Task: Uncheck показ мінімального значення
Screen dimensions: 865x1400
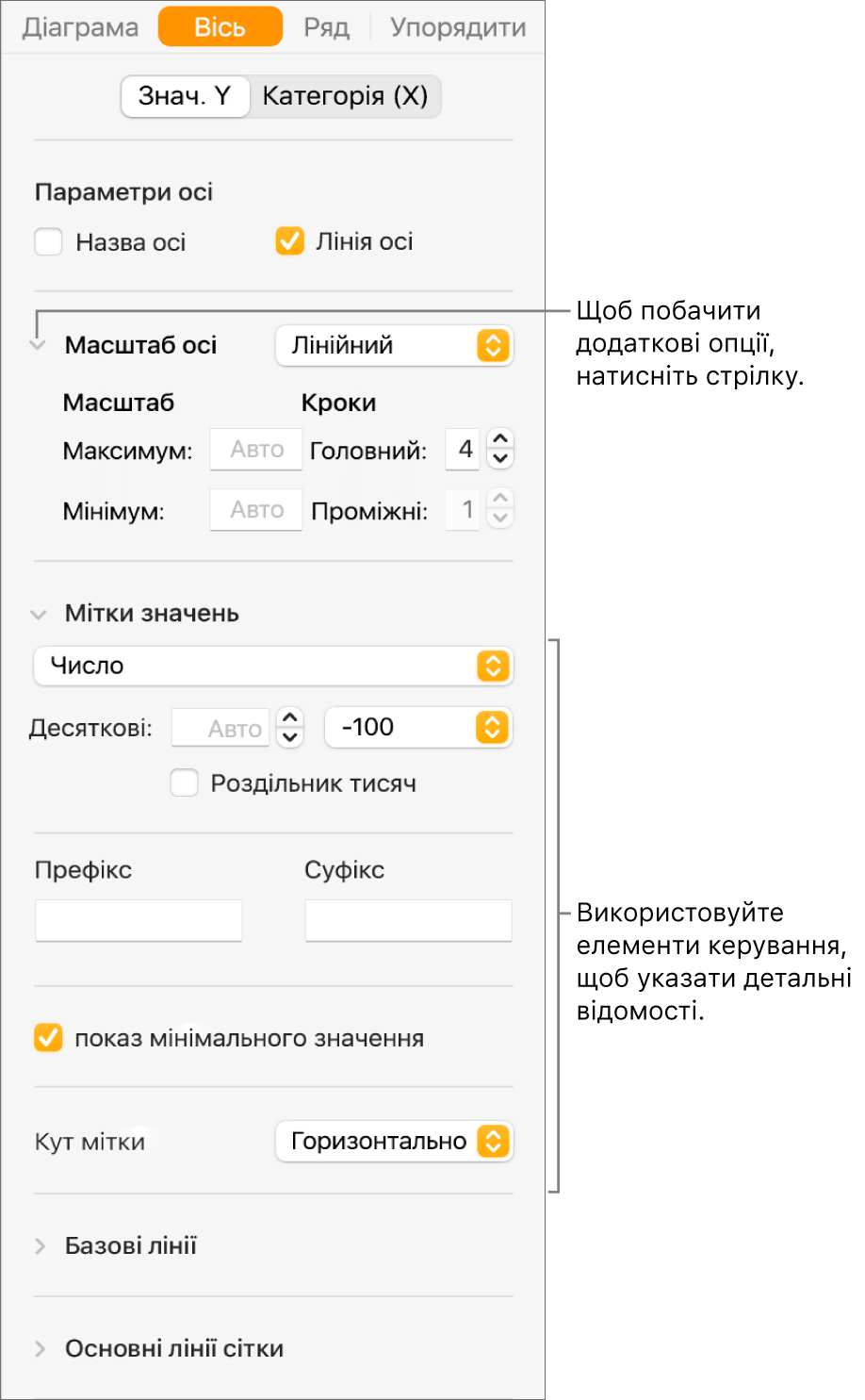Action: (x=48, y=1038)
